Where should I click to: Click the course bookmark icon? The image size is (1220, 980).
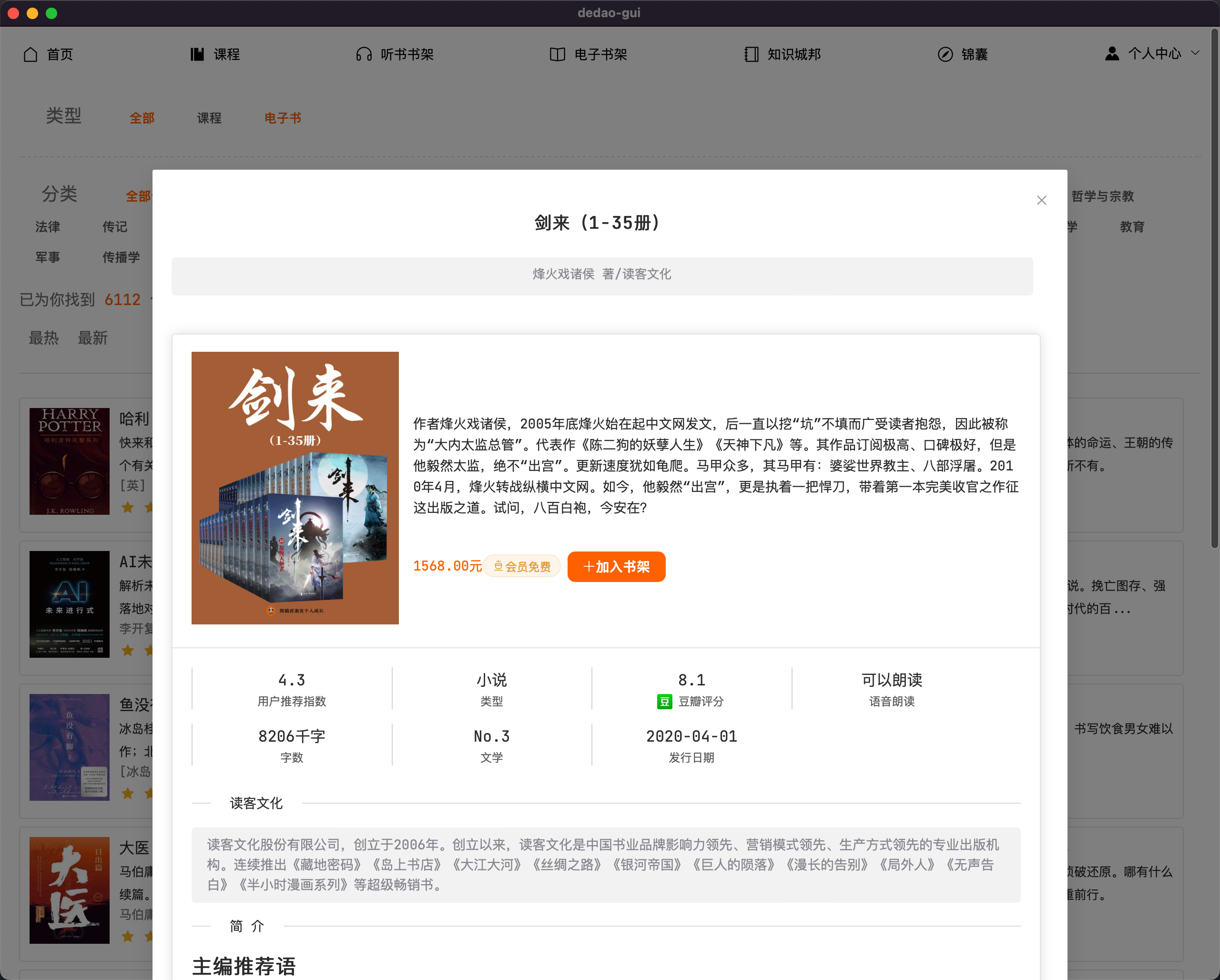point(197,54)
